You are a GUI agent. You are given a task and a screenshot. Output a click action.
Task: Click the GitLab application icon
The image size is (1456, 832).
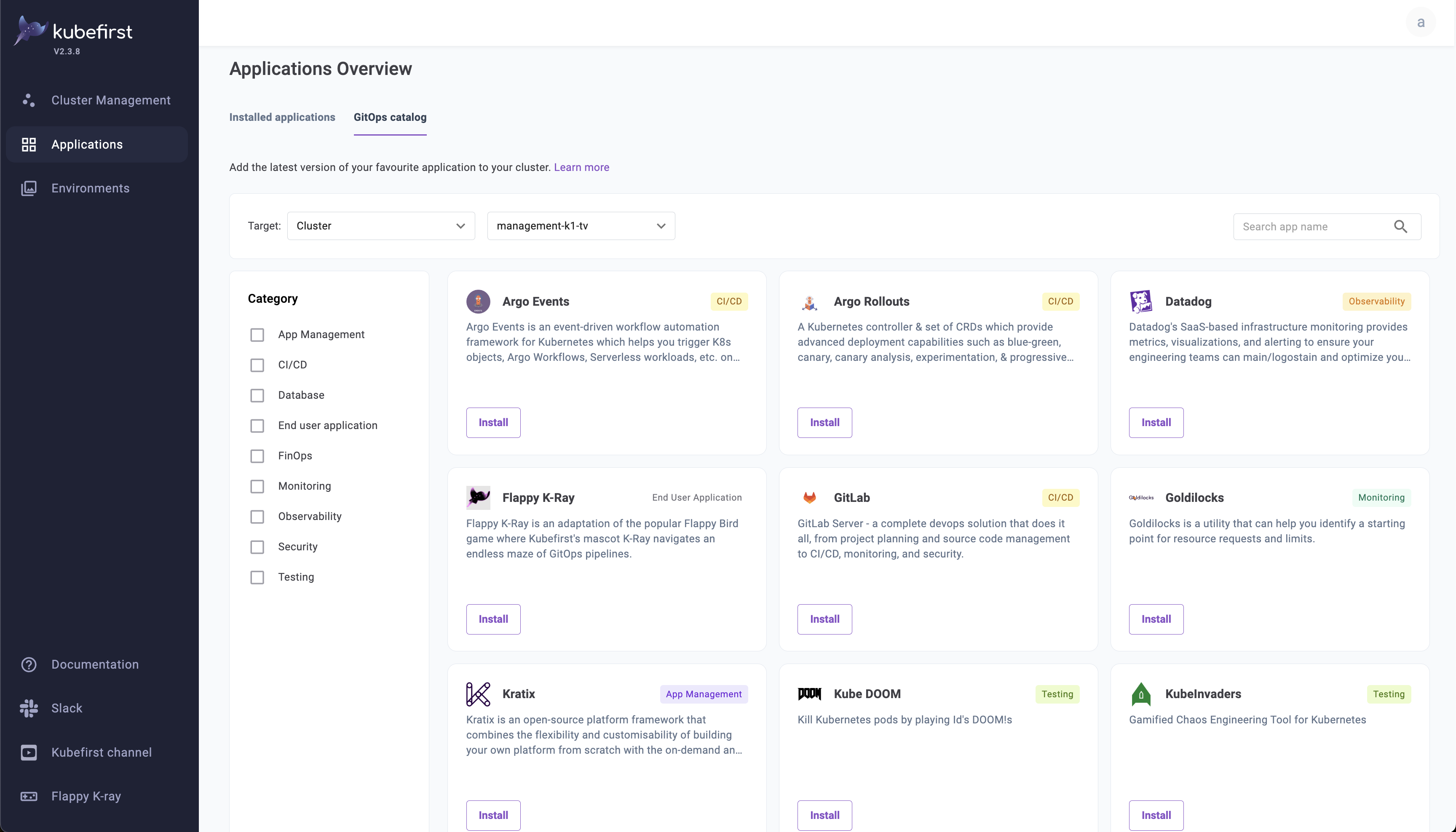(811, 497)
